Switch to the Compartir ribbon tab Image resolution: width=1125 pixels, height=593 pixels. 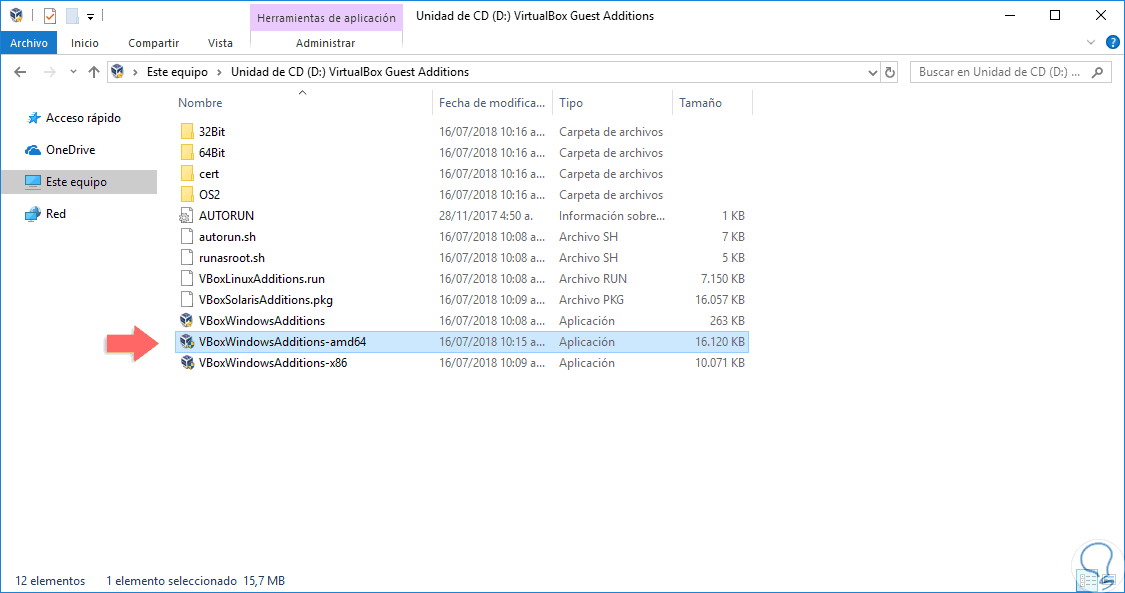click(x=154, y=43)
